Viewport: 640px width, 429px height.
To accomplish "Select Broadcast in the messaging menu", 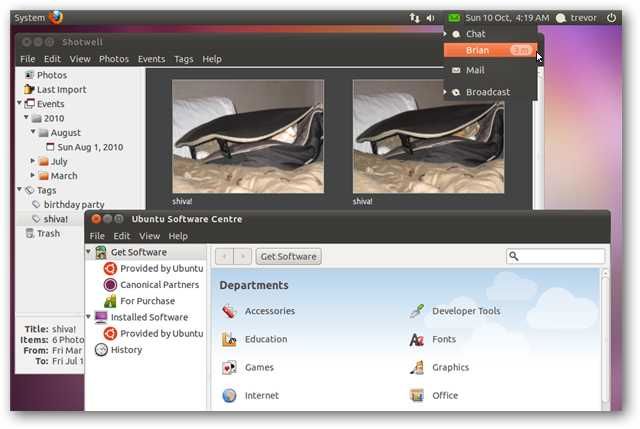I will 490,92.
